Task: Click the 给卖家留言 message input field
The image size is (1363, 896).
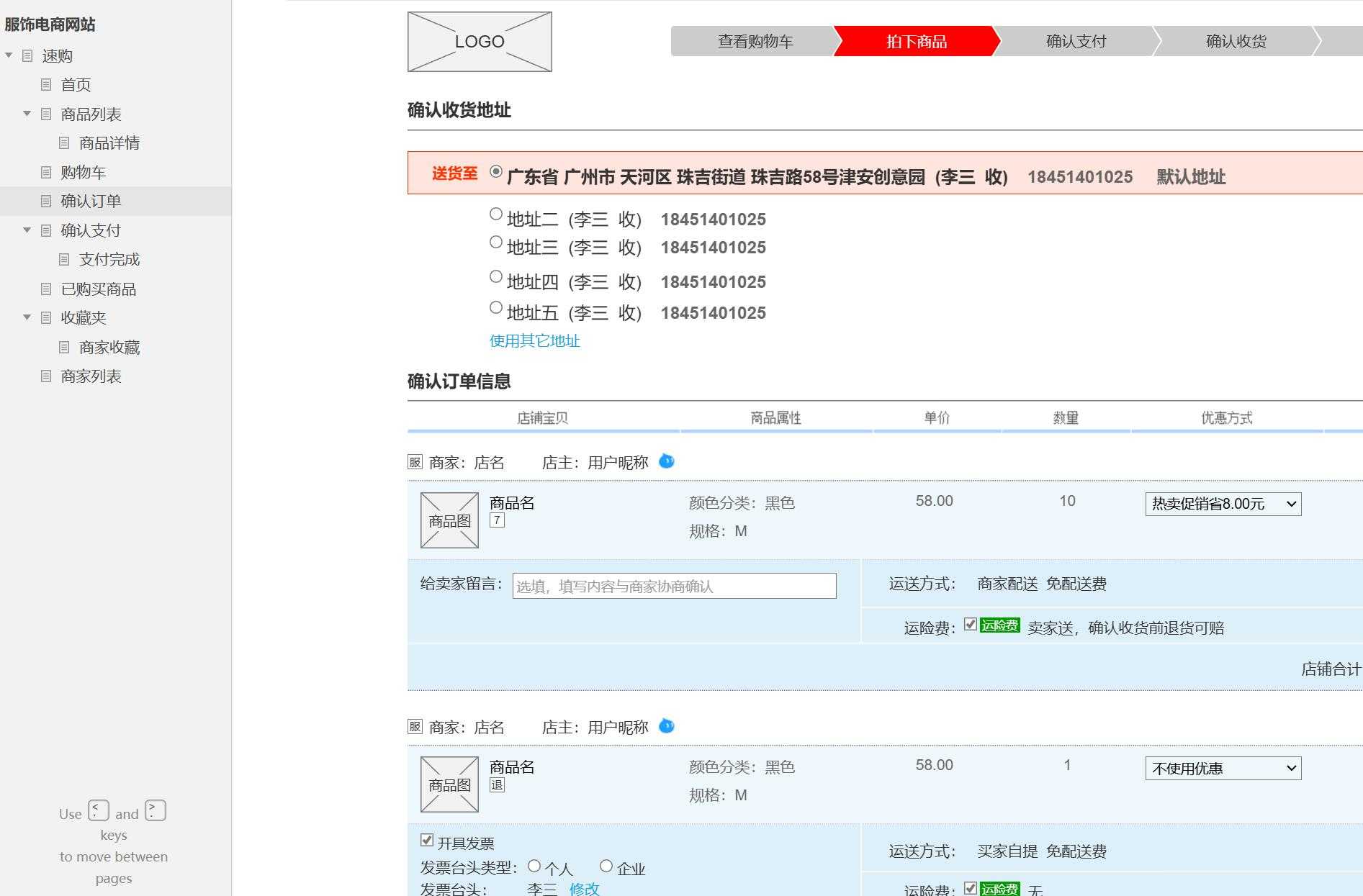Action: click(672, 586)
